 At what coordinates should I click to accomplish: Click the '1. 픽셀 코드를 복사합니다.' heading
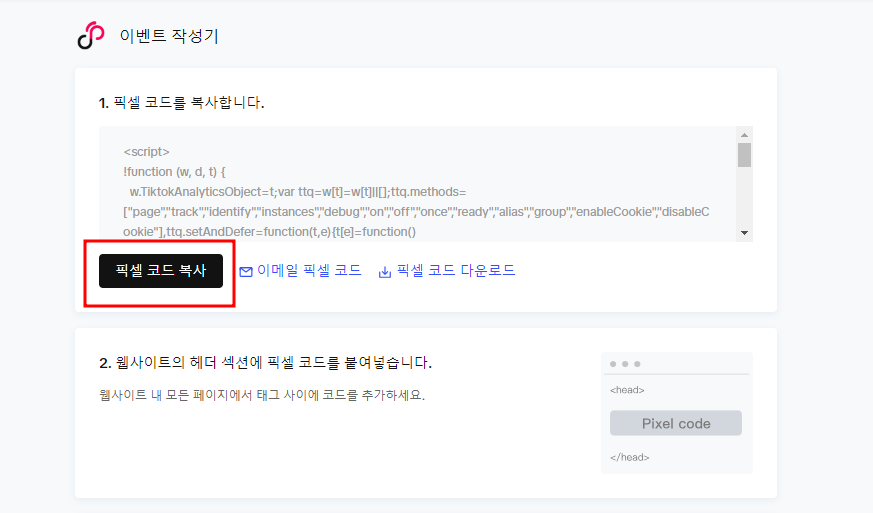182,102
